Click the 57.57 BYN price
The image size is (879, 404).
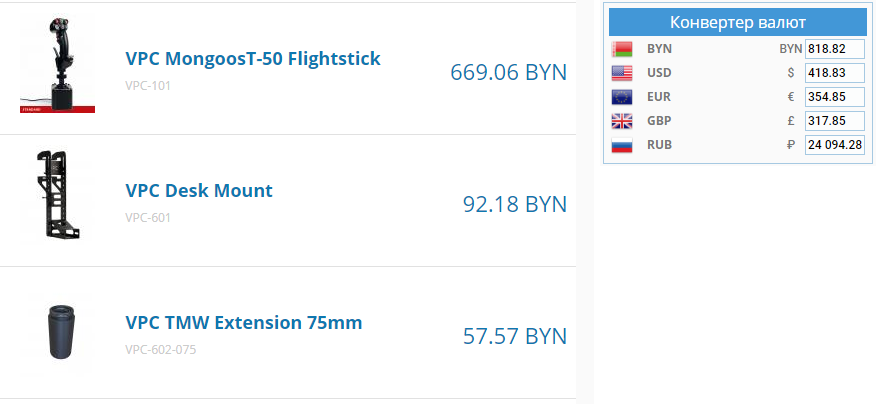click(x=514, y=336)
